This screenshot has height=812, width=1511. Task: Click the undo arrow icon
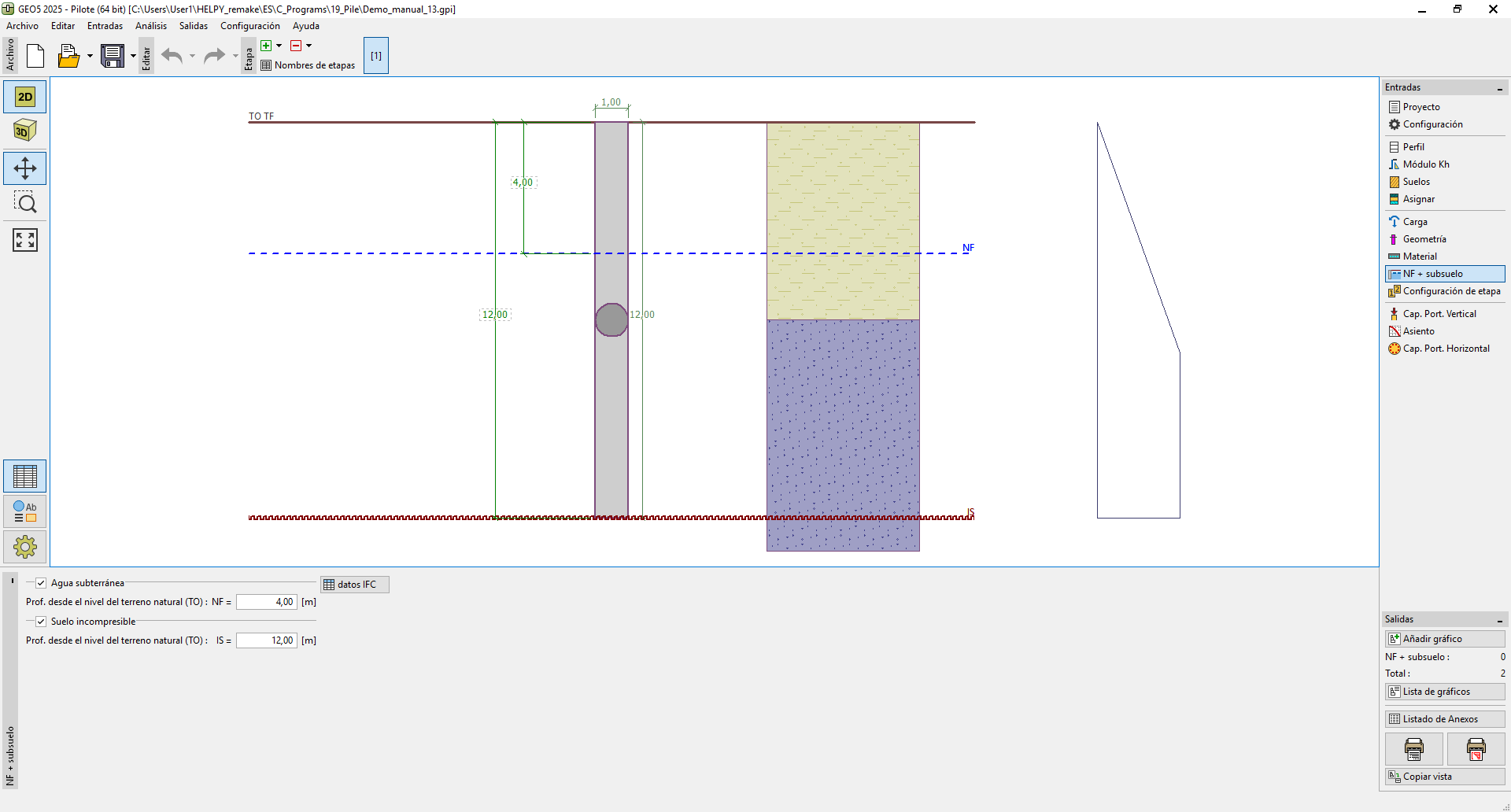172,56
